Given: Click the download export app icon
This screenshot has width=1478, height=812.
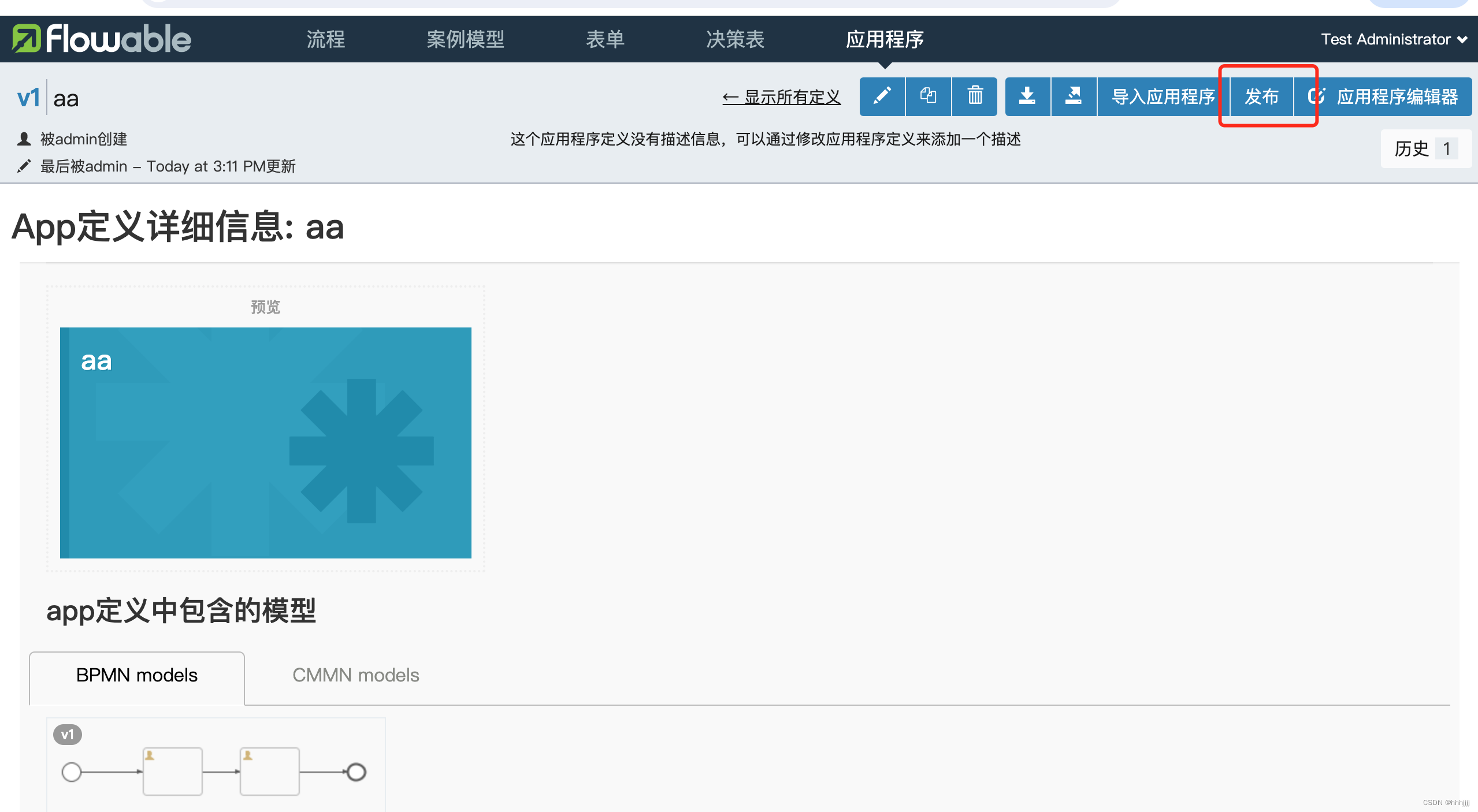Looking at the screenshot, I should coord(1027,96).
